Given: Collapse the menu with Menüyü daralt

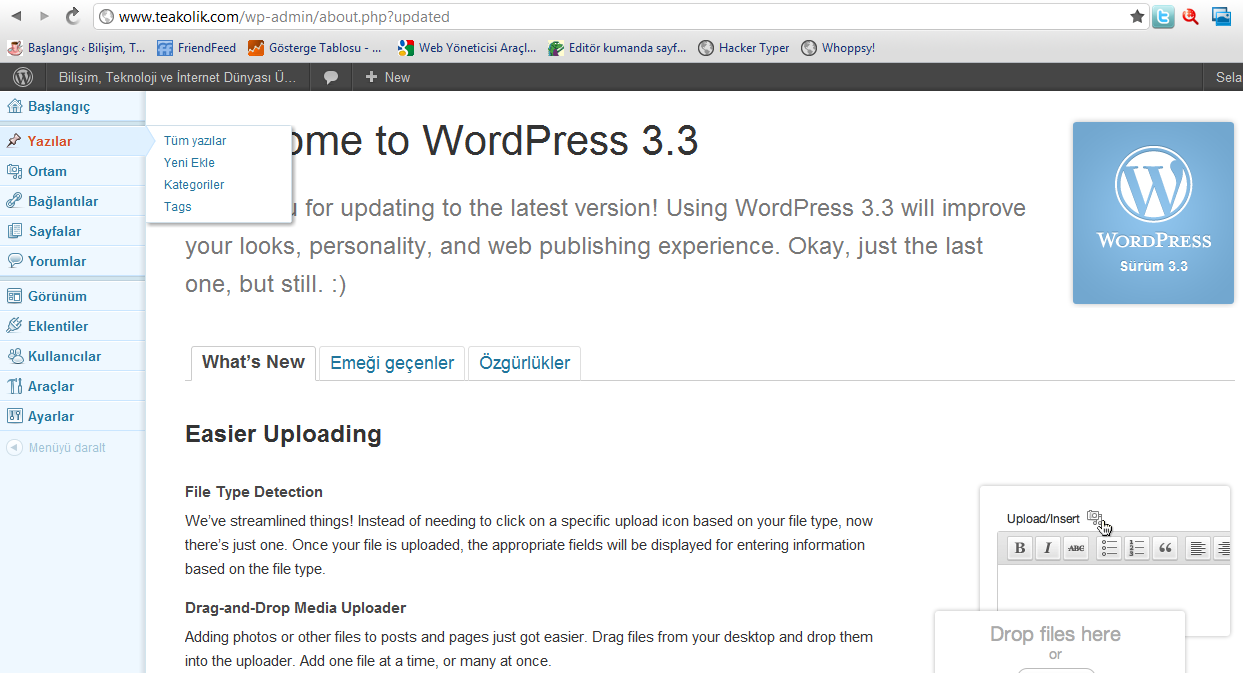Looking at the screenshot, I should (56, 448).
